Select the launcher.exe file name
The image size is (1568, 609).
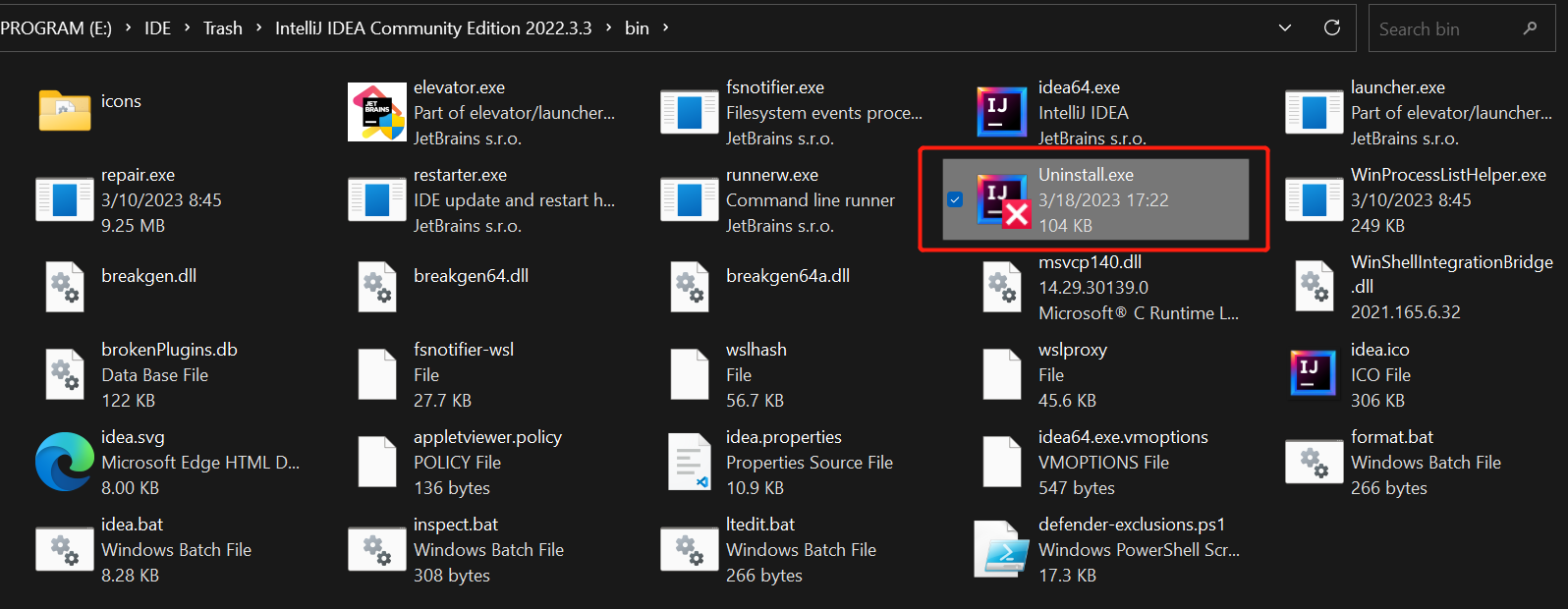tap(1398, 87)
